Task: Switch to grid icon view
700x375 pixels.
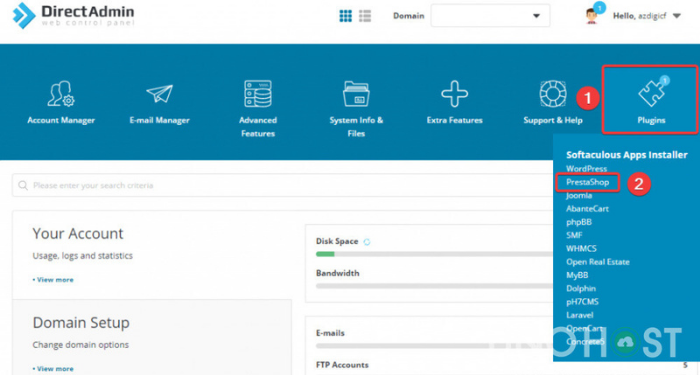Action: point(346,16)
